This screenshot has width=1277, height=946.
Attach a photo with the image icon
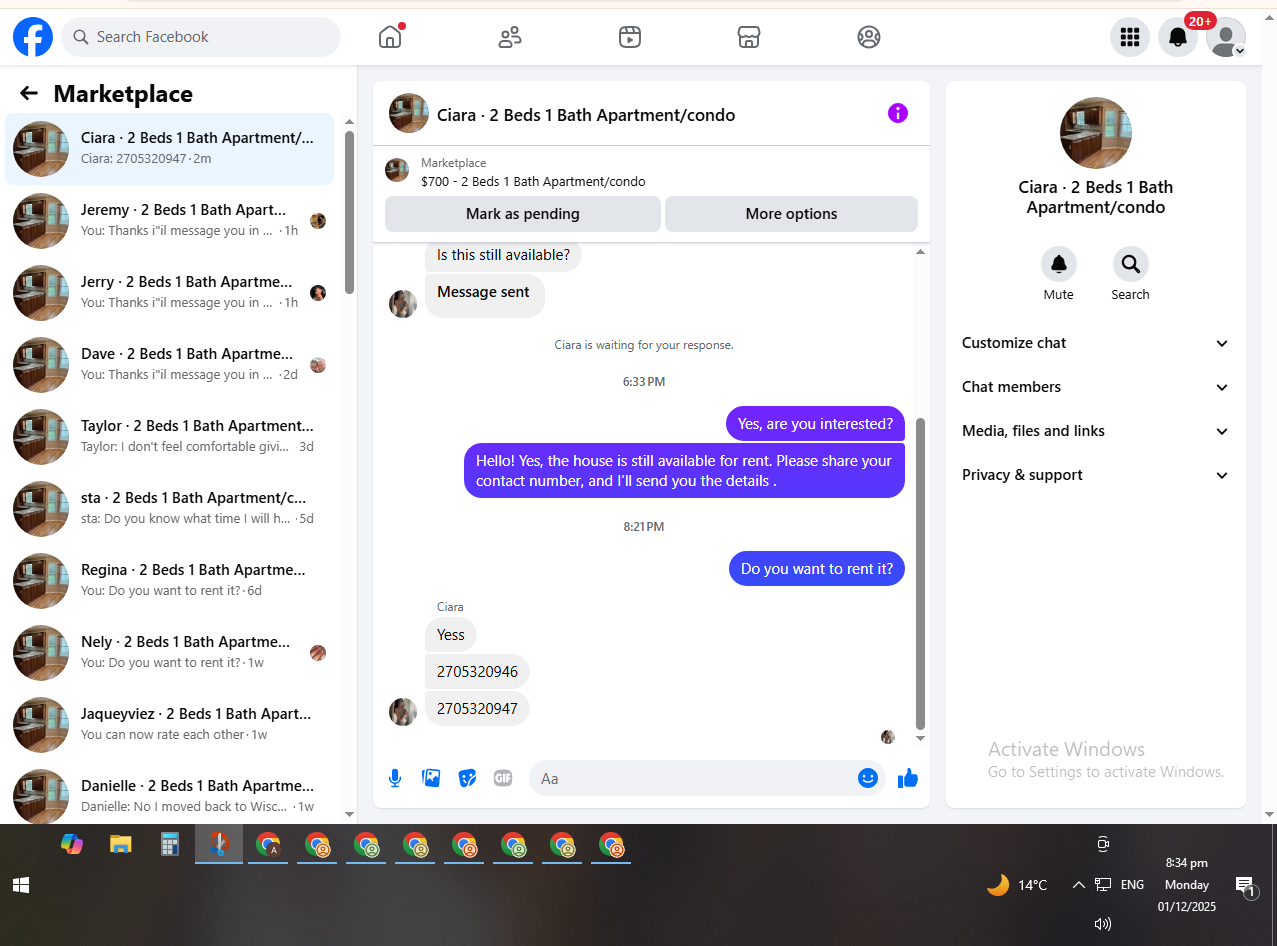[431, 778]
